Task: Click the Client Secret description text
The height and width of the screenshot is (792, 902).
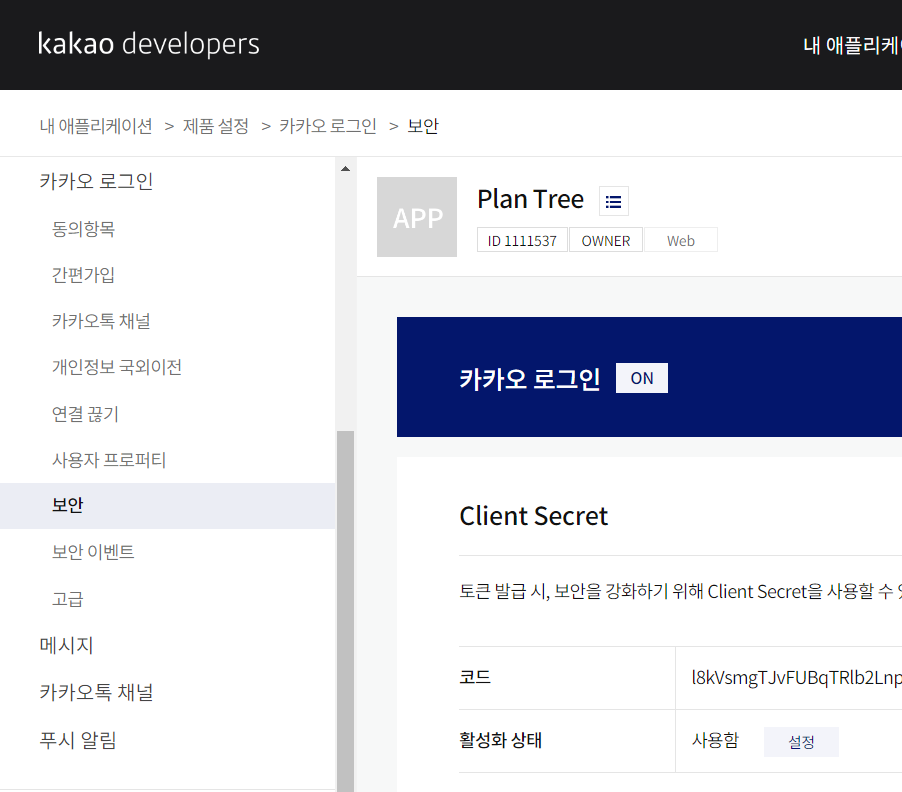Action: pyautogui.click(x=681, y=591)
